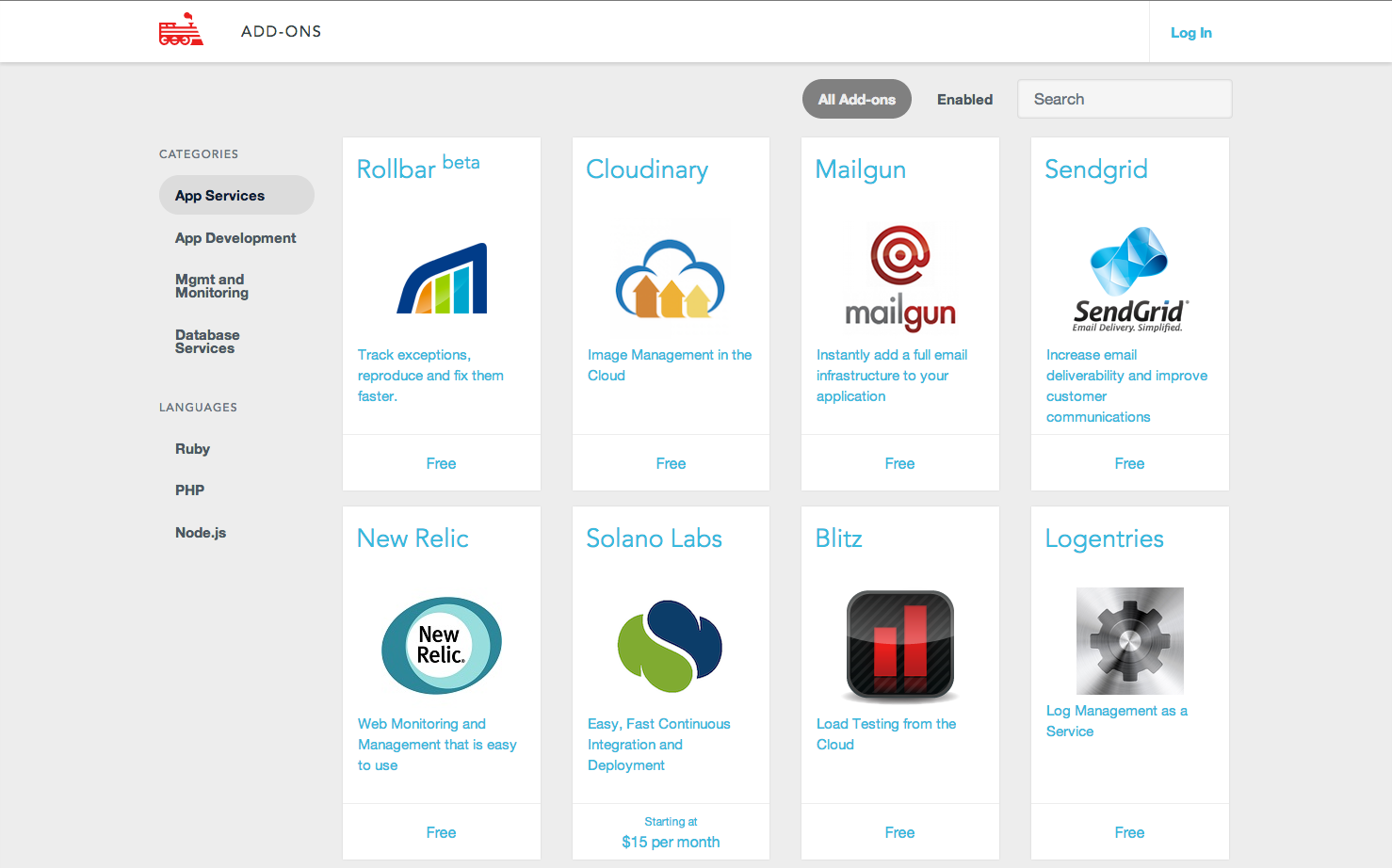Choose the Mgmt and Monitoring category
This screenshot has height=868, width=1392.
[212, 286]
